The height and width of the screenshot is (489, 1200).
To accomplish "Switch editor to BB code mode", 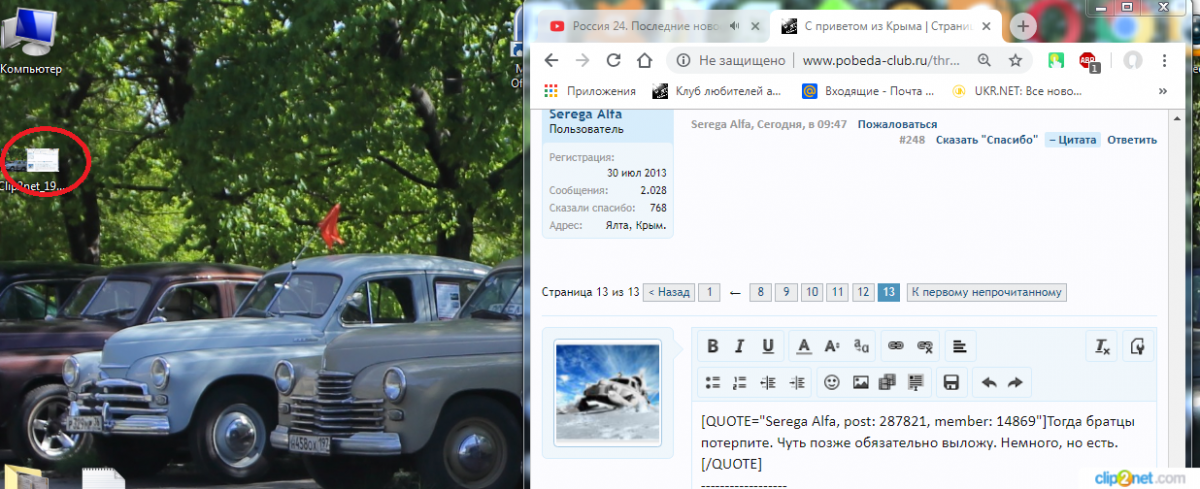I will pyautogui.click(x=1137, y=346).
